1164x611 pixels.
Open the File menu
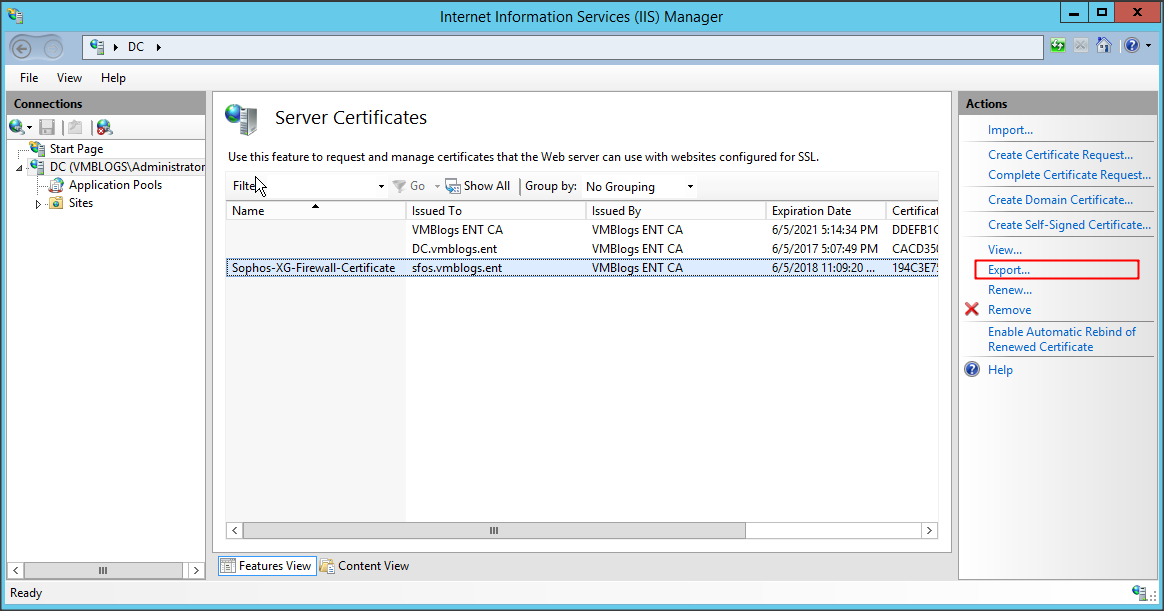coord(29,78)
